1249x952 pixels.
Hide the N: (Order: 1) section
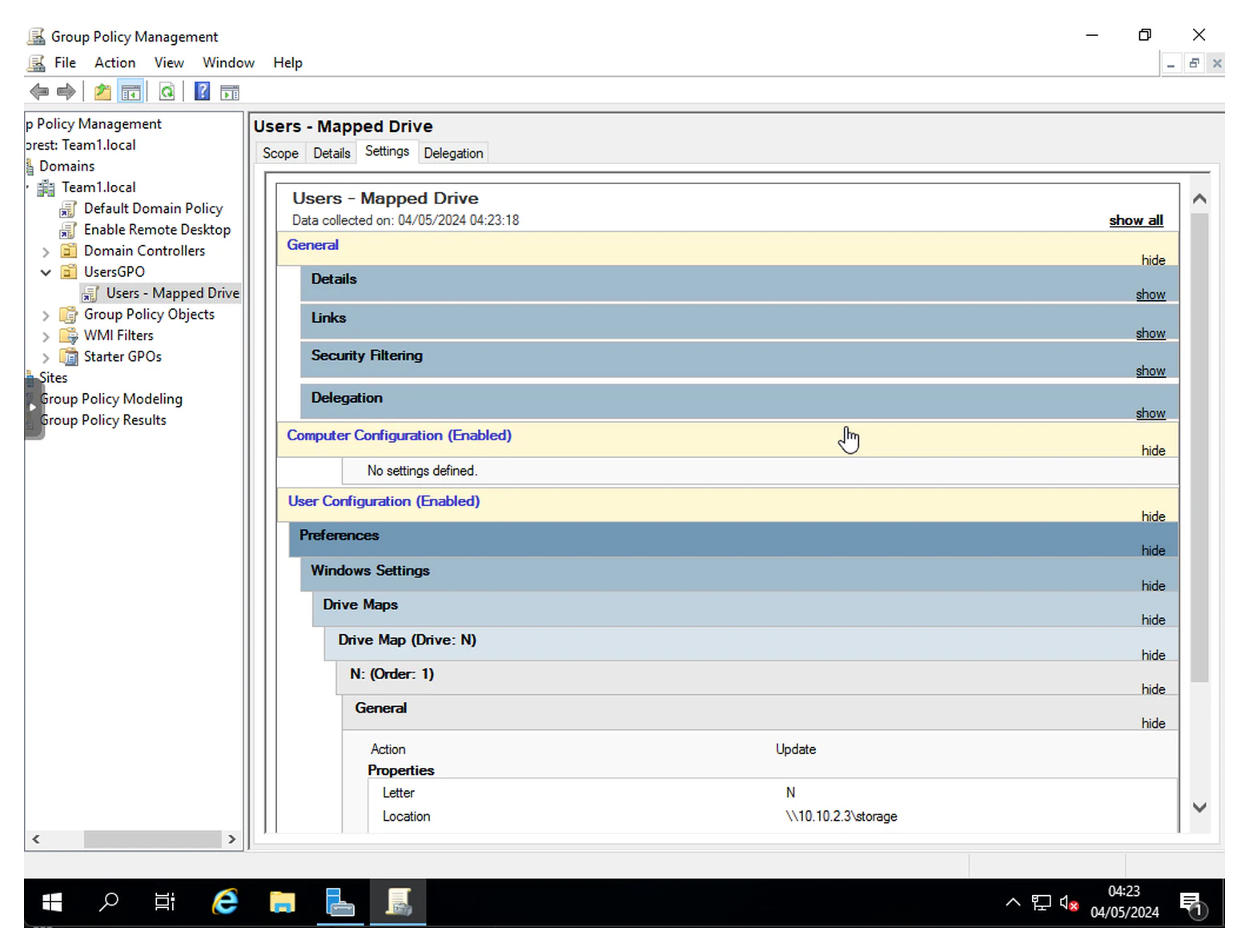point(1153,689)
